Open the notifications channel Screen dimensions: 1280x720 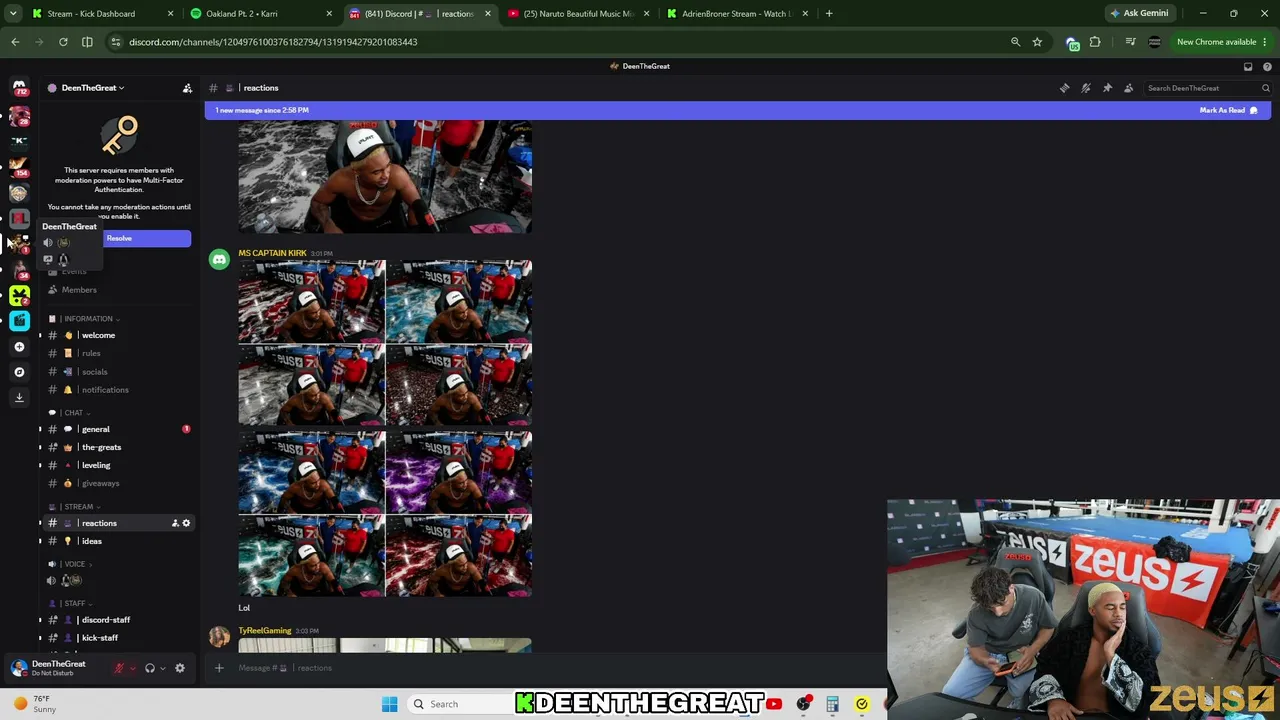(x=118, y=390)
